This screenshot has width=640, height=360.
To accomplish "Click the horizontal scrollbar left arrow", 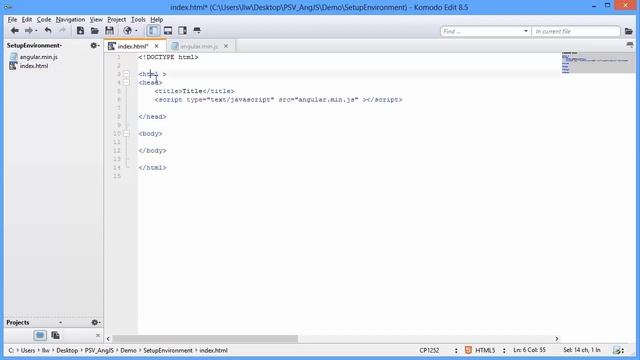I will (108, 339).
